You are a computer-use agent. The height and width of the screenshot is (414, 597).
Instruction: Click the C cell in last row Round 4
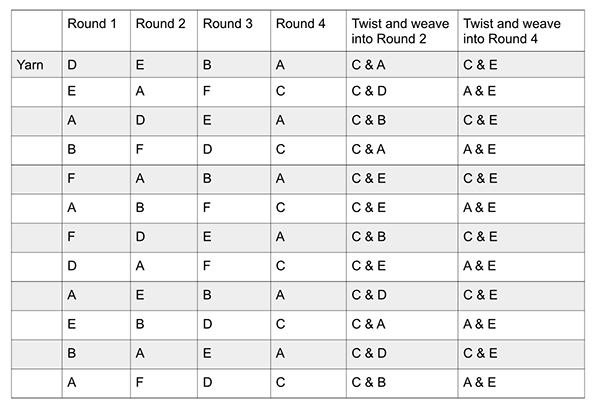pyautogui.click(x=308, y=384)
